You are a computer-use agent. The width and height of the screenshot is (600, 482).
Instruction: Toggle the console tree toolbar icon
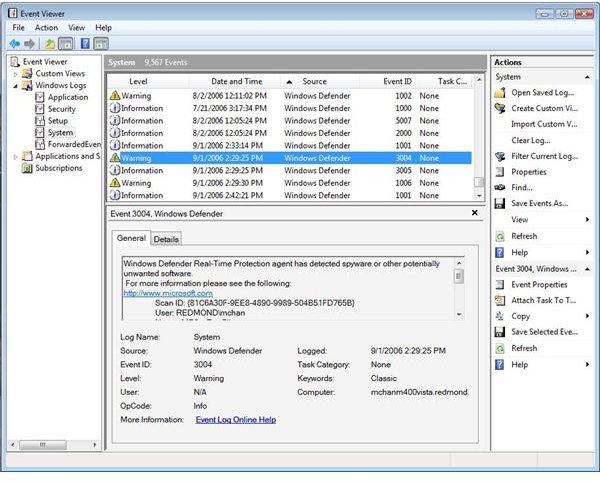(66, 44)
